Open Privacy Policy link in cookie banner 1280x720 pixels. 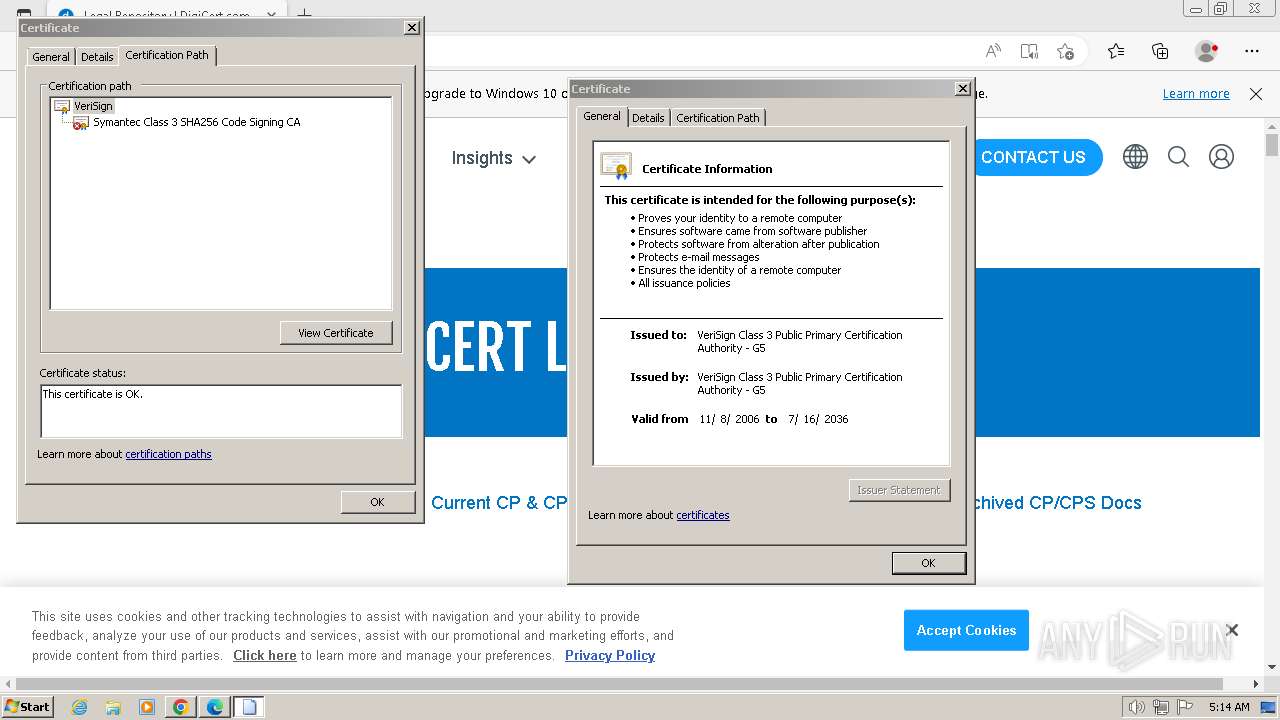[x=610, y=656]
